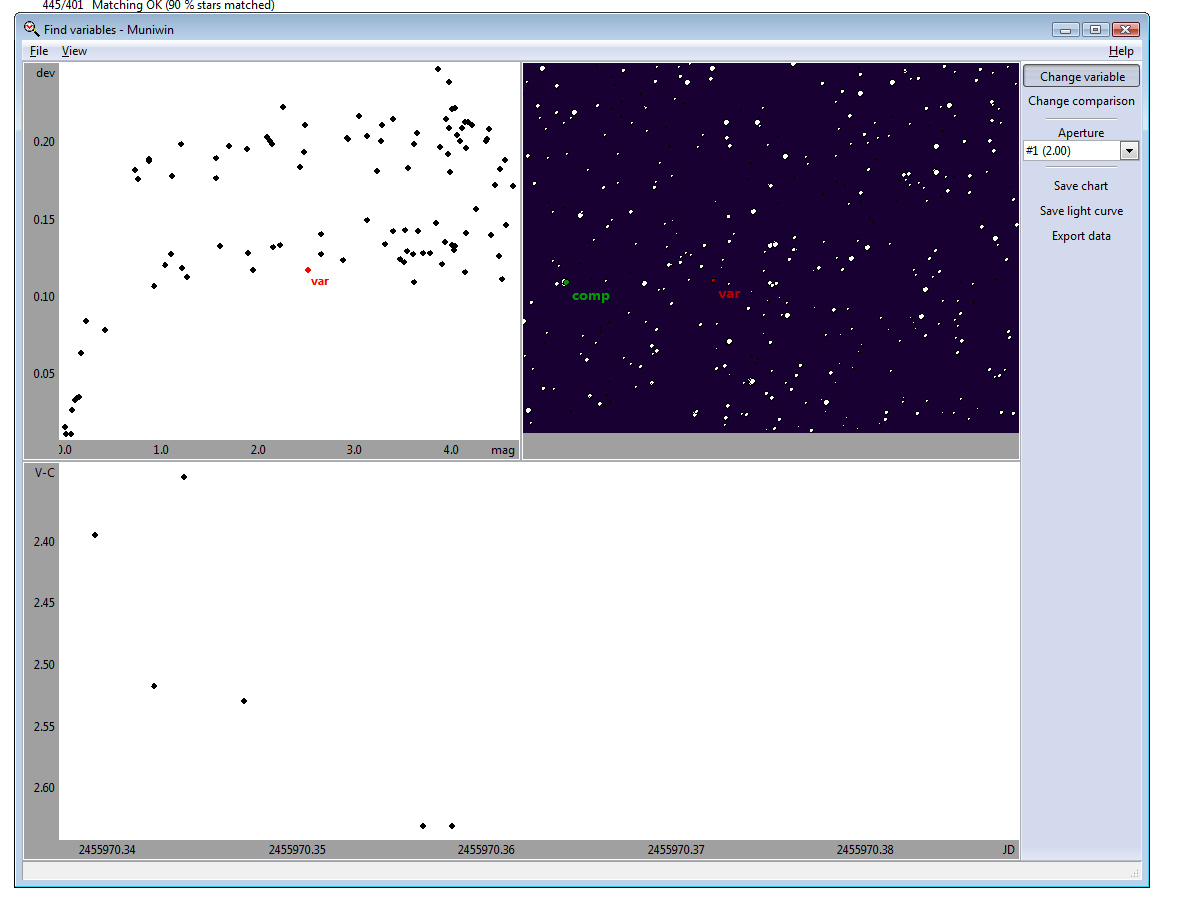Open the File menu

coord(39,51)
